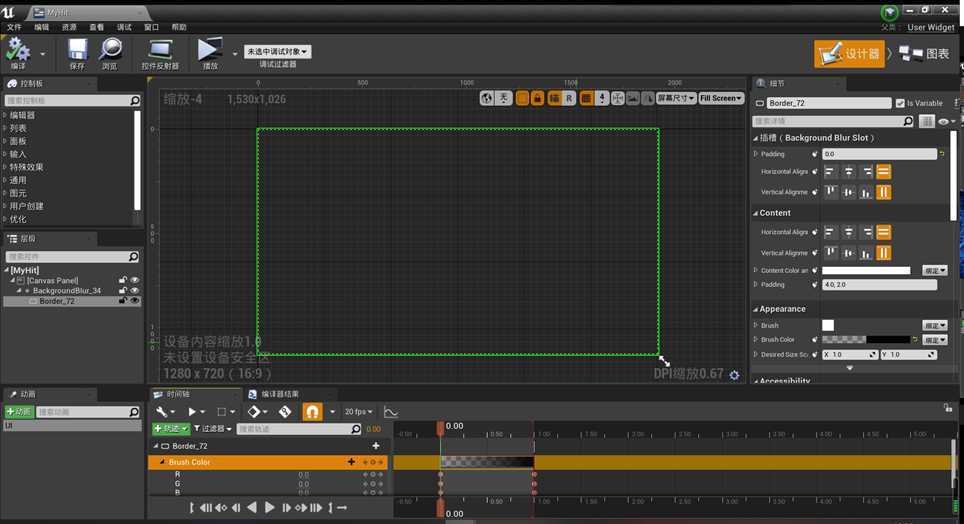The image size is (964, 524).
Task: Switch to the Compiler Results (编译器结果) tab
Action: [274, 394]
